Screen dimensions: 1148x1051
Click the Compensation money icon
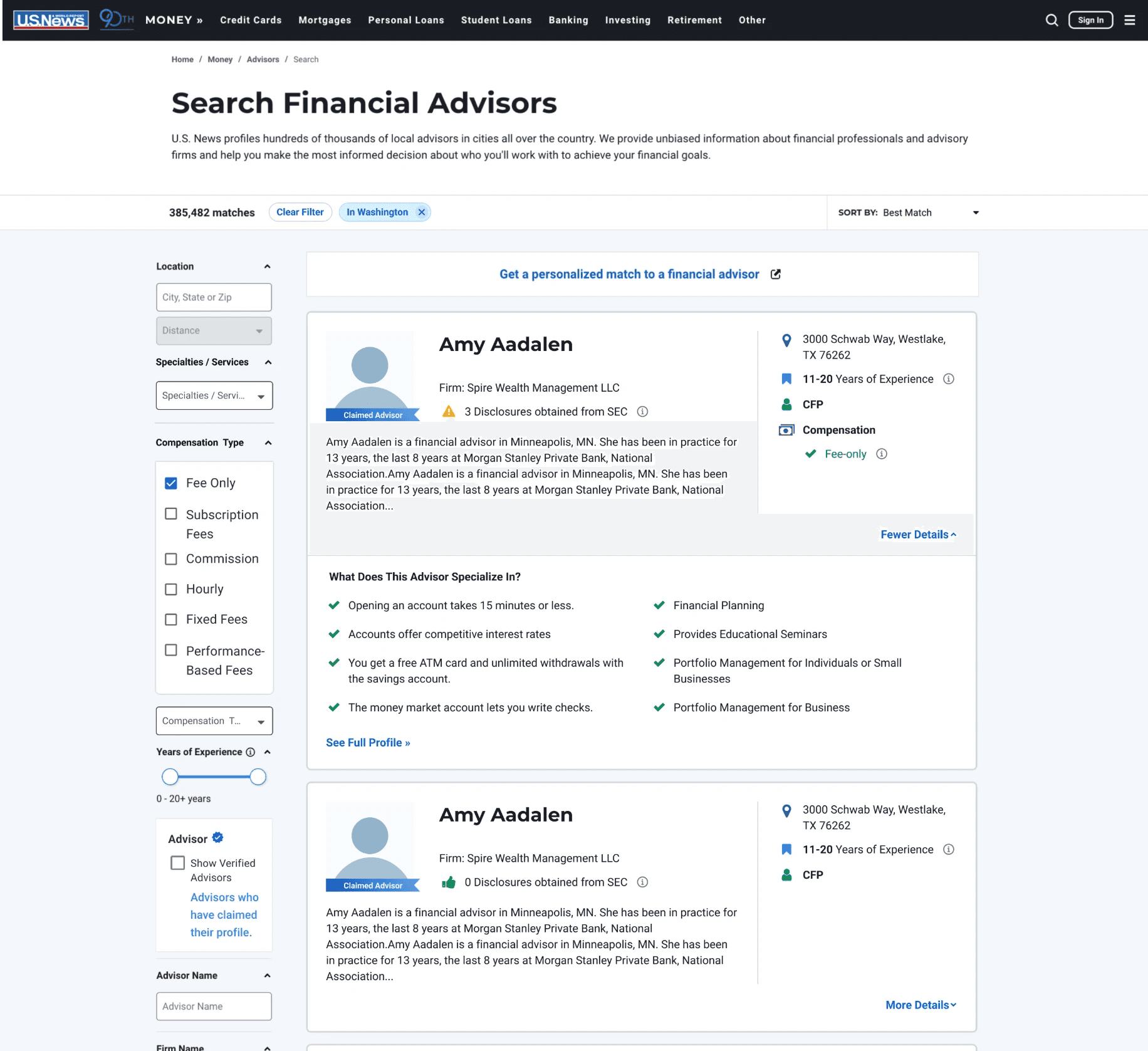point(786,431)
